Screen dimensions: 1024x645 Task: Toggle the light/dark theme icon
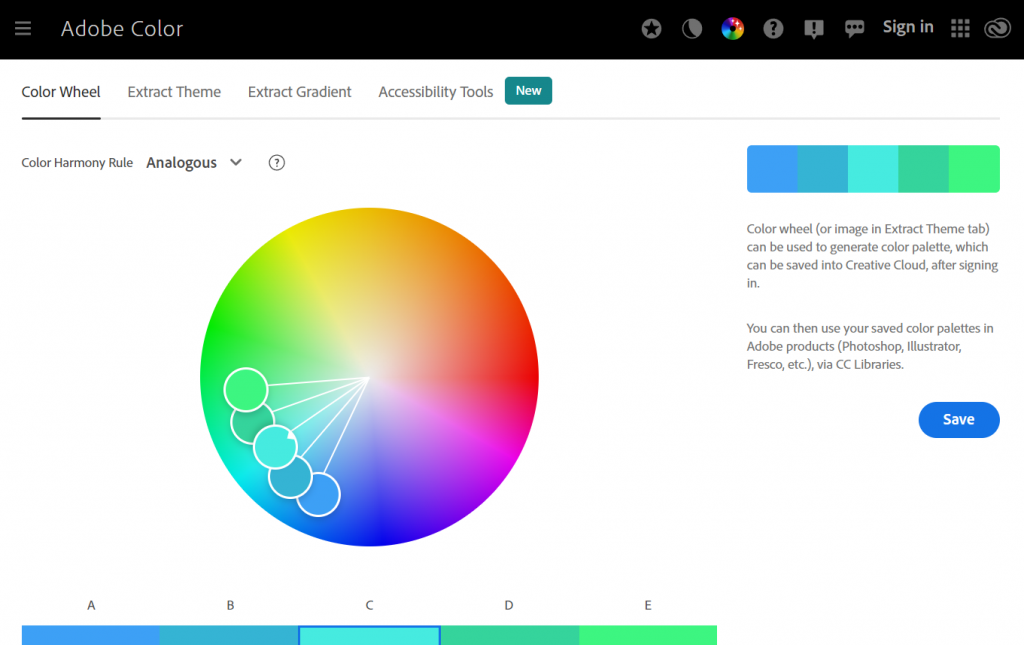692,28
